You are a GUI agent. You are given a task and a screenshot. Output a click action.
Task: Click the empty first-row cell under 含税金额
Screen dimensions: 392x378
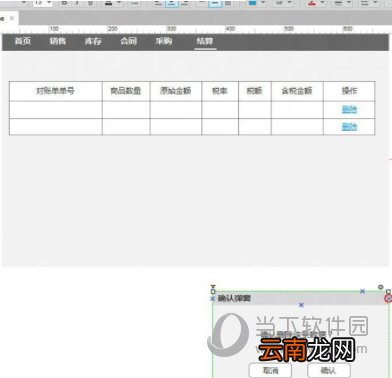point(297,110)
